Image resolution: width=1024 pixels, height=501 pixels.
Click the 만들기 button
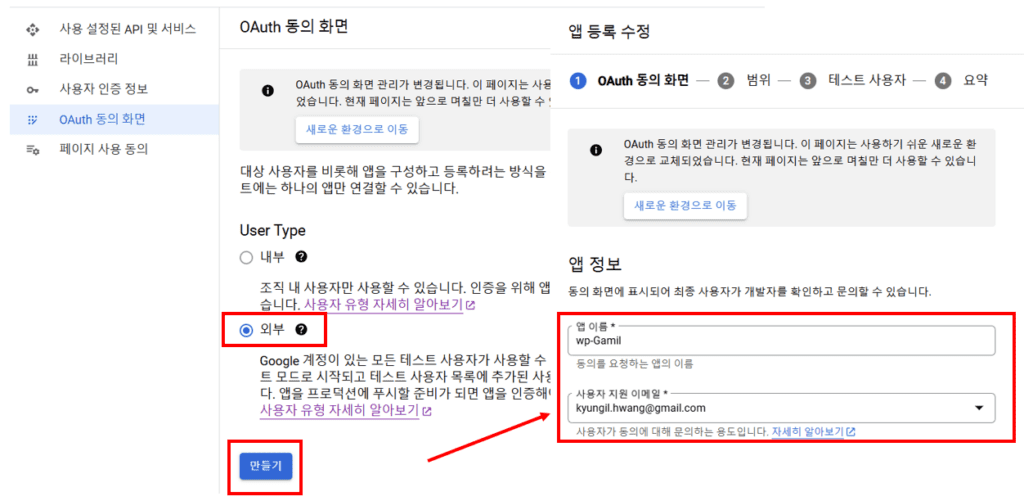(x=265, y=466)
